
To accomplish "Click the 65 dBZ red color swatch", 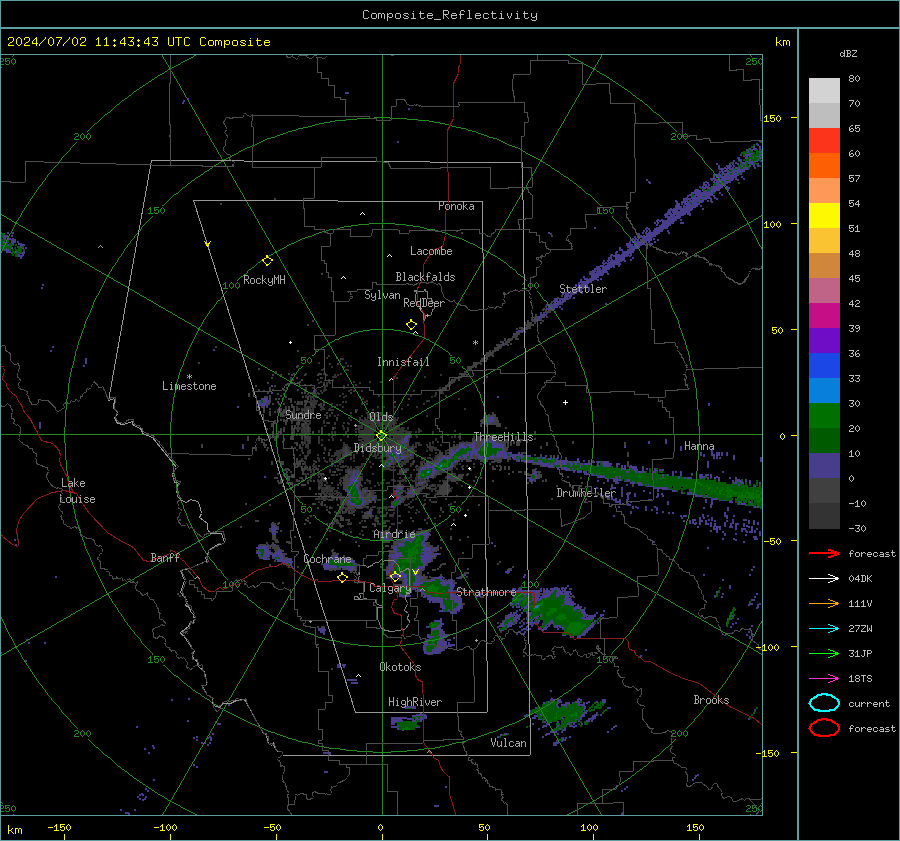I will (824, 140).
